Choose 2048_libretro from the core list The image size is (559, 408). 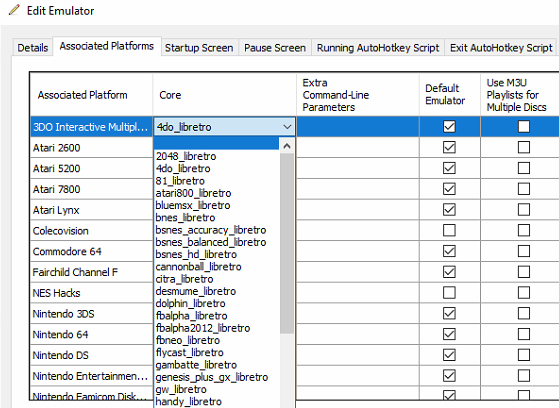pyautogui.click(x=216, y=156)
